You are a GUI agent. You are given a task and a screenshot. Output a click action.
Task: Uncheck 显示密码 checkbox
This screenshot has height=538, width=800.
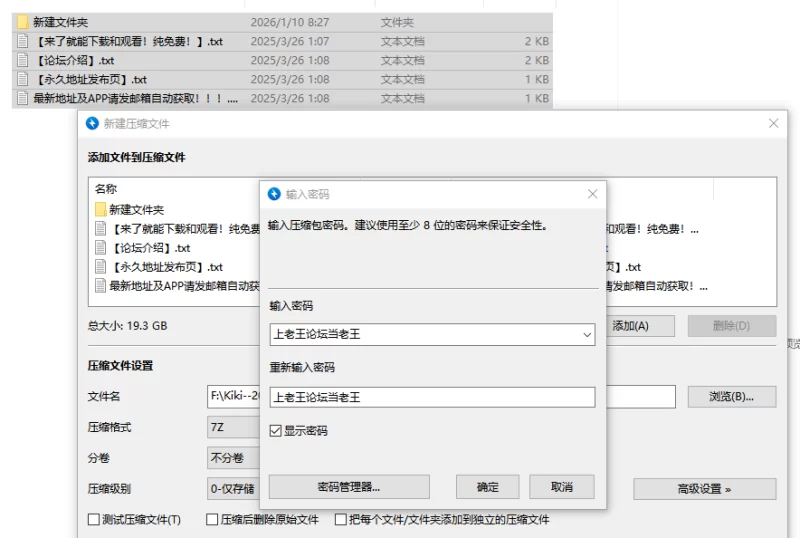(276, 431)
